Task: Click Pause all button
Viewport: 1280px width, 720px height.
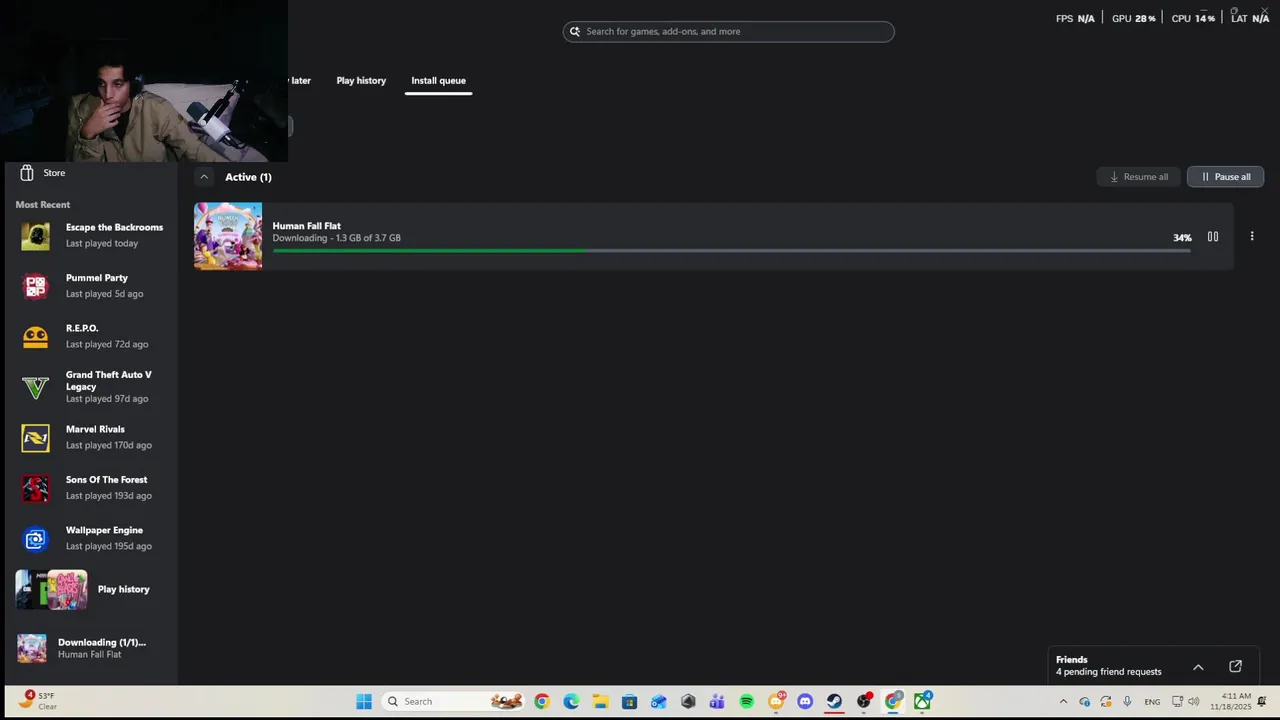Action: [x=1225, y=177]
